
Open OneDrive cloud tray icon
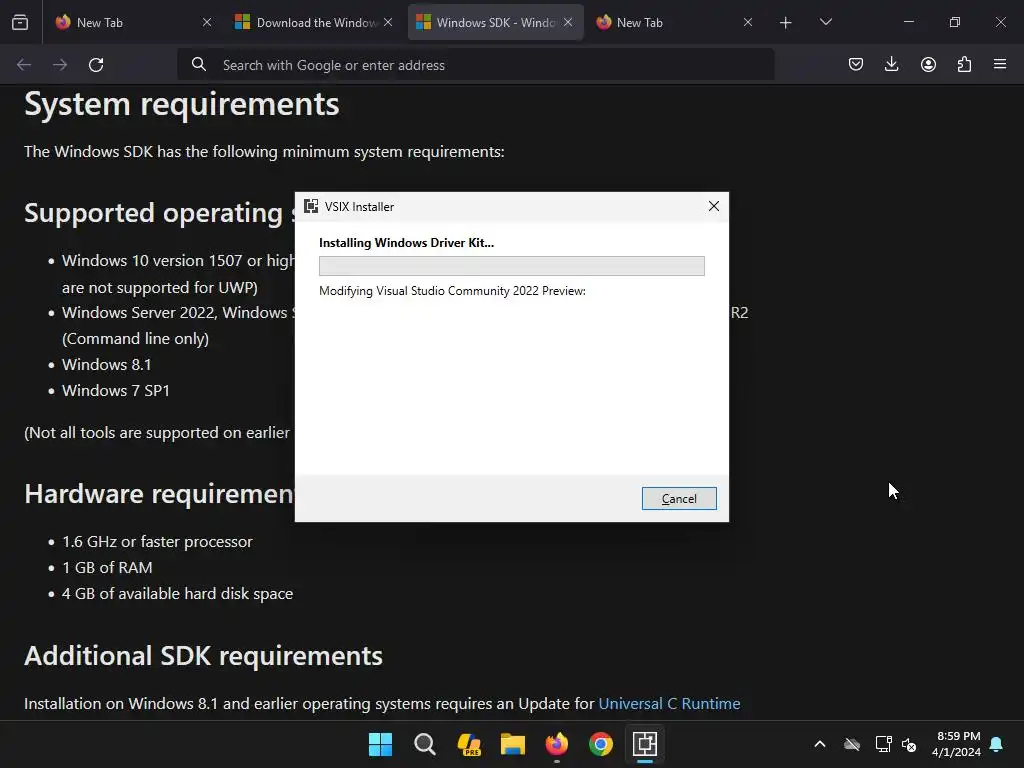(x=852, y=744)
